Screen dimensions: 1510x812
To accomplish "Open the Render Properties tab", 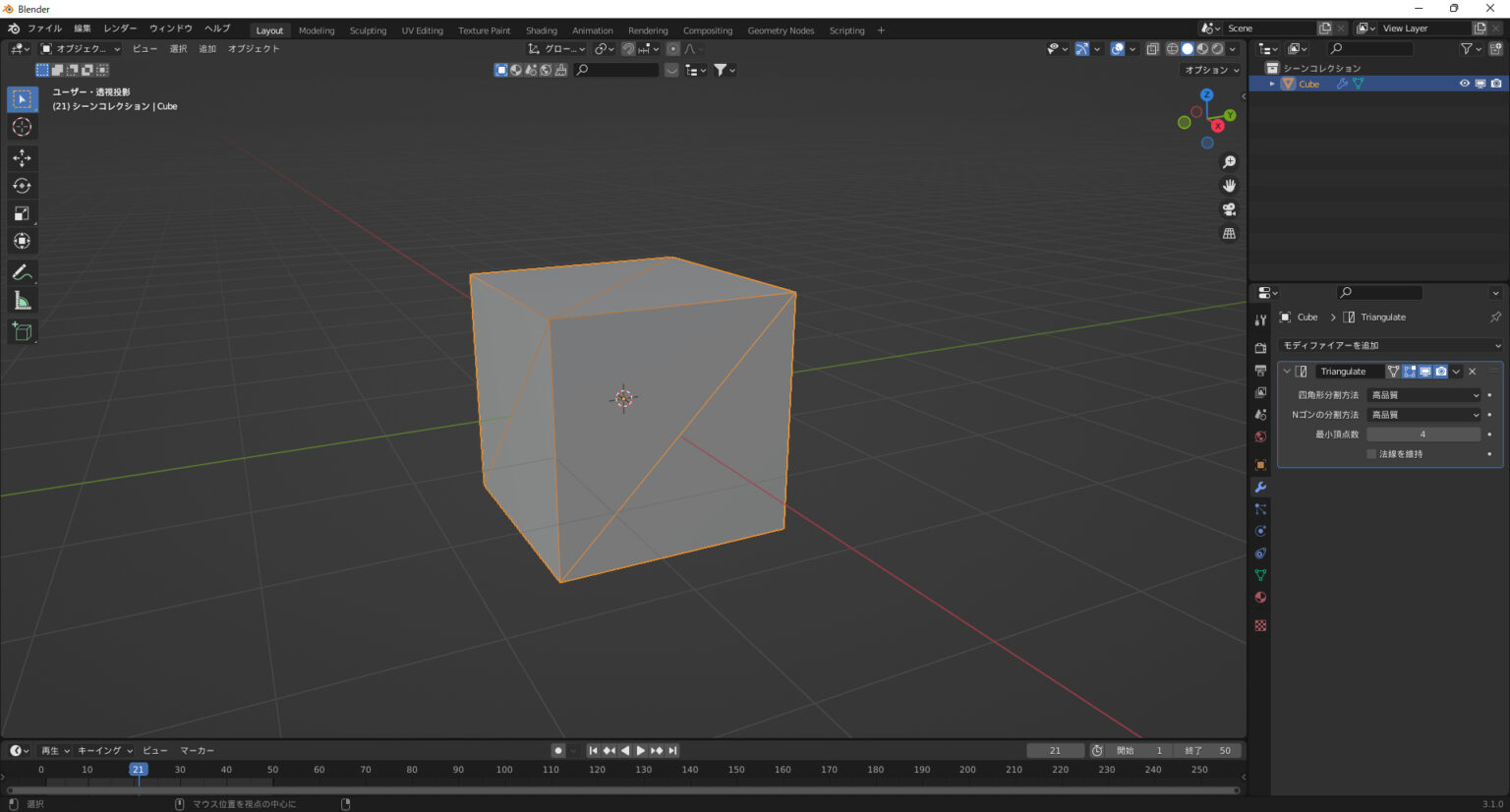I will click(1260, 346).
